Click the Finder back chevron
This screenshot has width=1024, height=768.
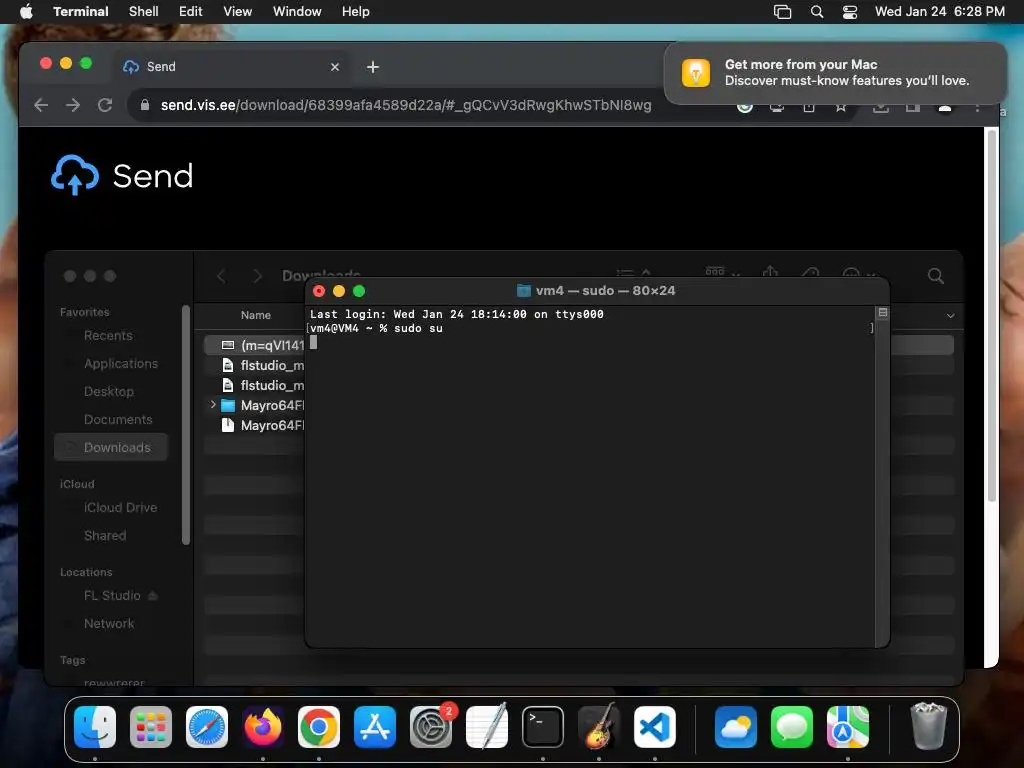pyautogui.click(x=221, y=276)
